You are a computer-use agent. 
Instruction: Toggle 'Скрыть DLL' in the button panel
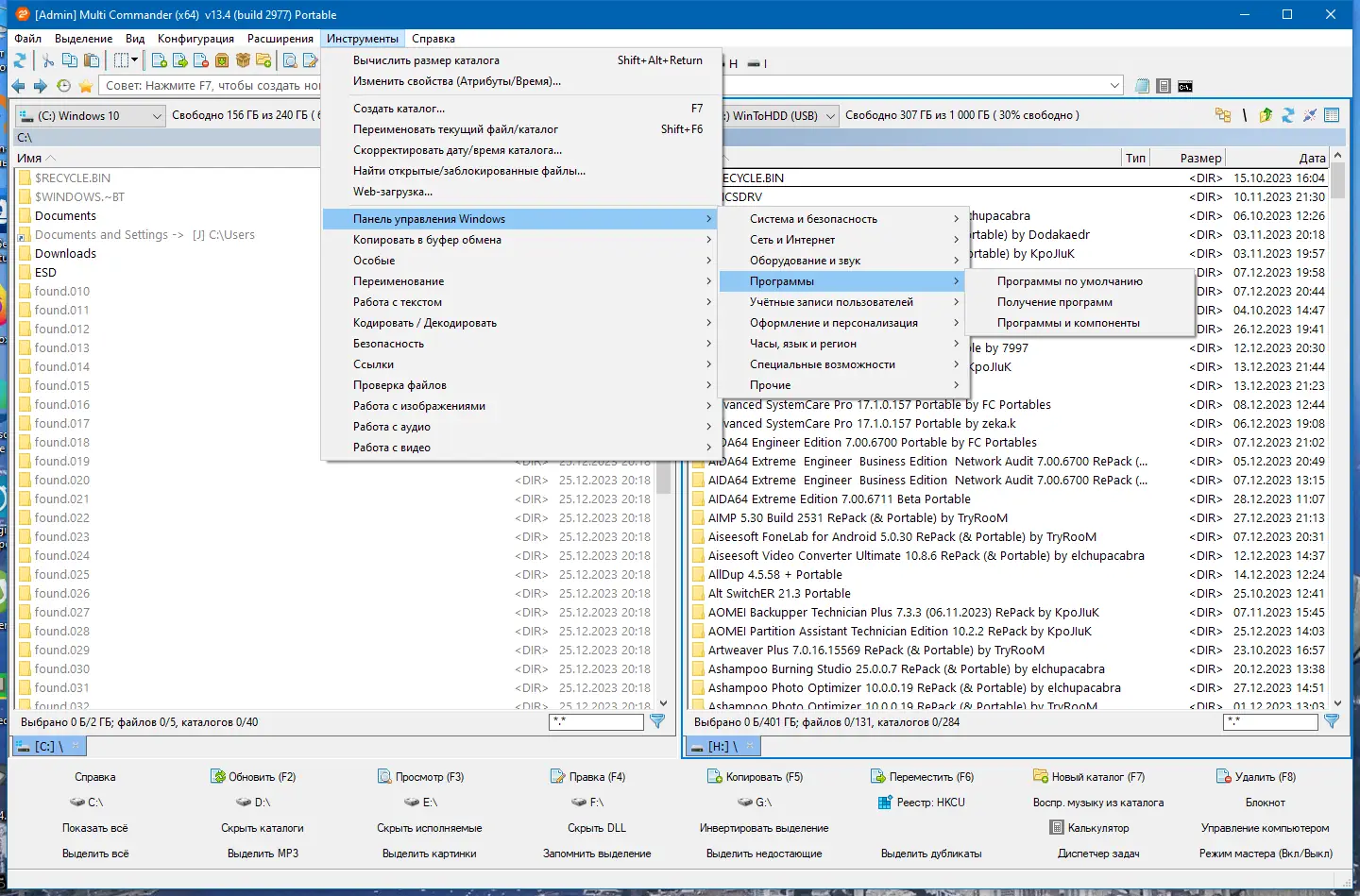coord(596,827)
